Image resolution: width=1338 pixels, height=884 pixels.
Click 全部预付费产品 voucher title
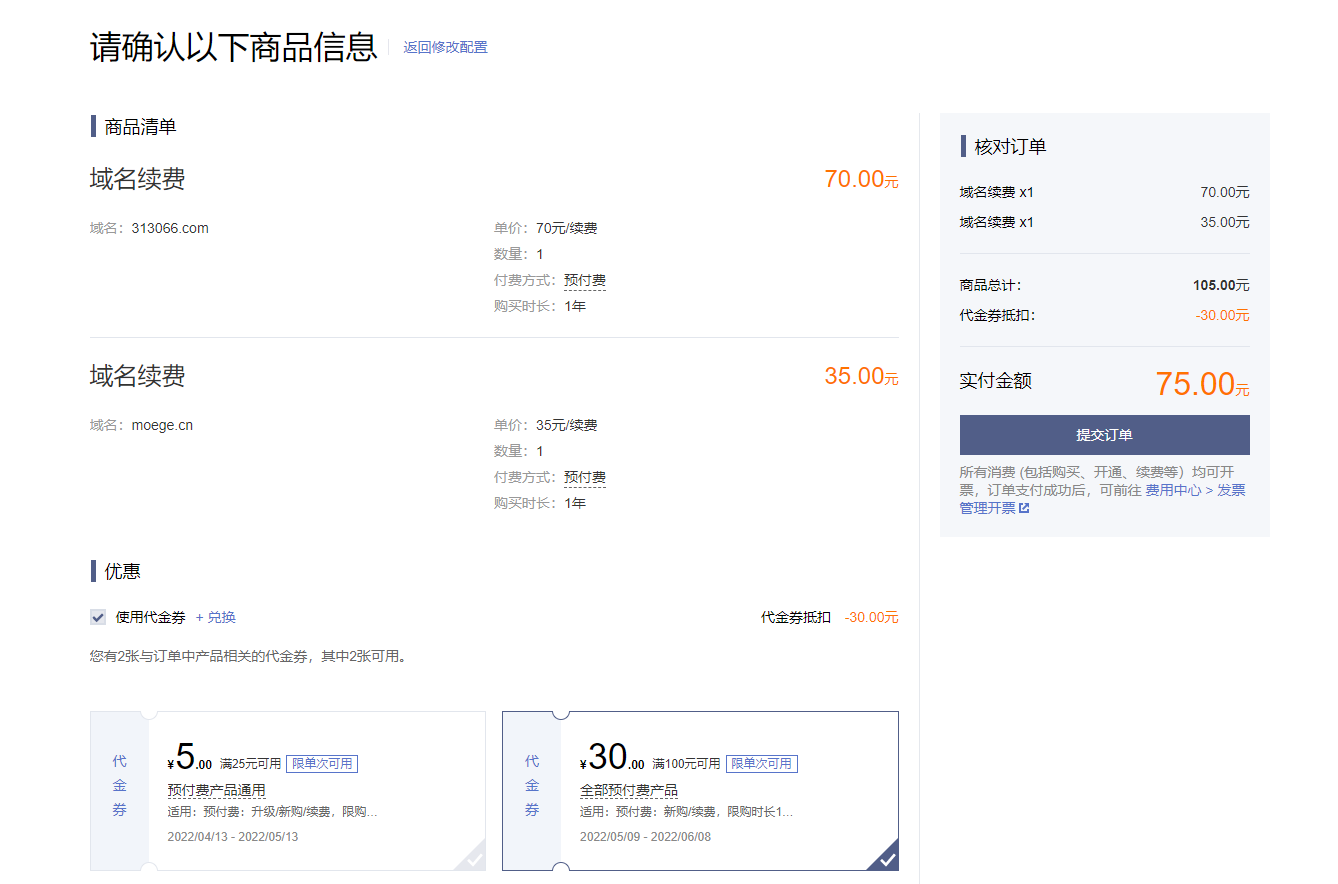pos(629,790)
